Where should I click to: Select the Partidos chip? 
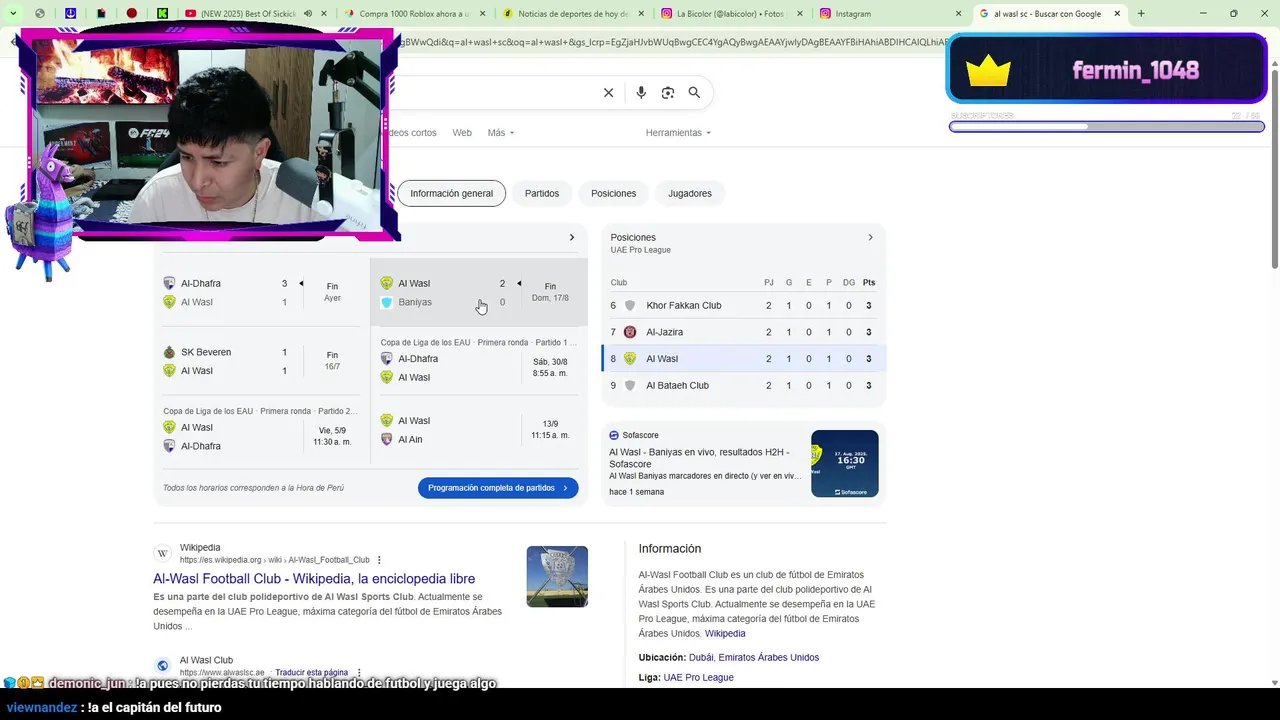coord(542,193)
